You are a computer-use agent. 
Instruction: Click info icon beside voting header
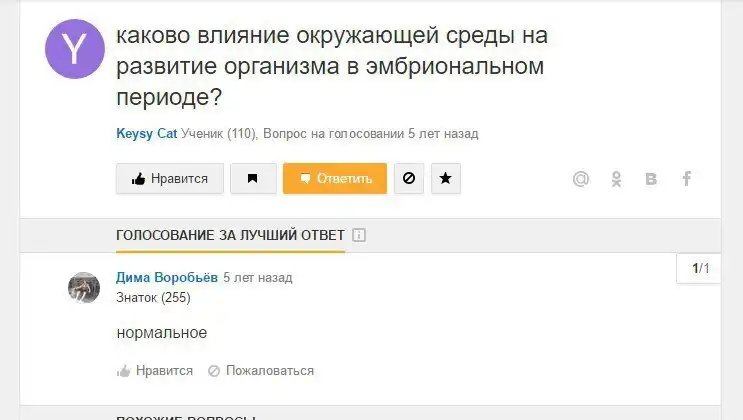coord(359,236)
